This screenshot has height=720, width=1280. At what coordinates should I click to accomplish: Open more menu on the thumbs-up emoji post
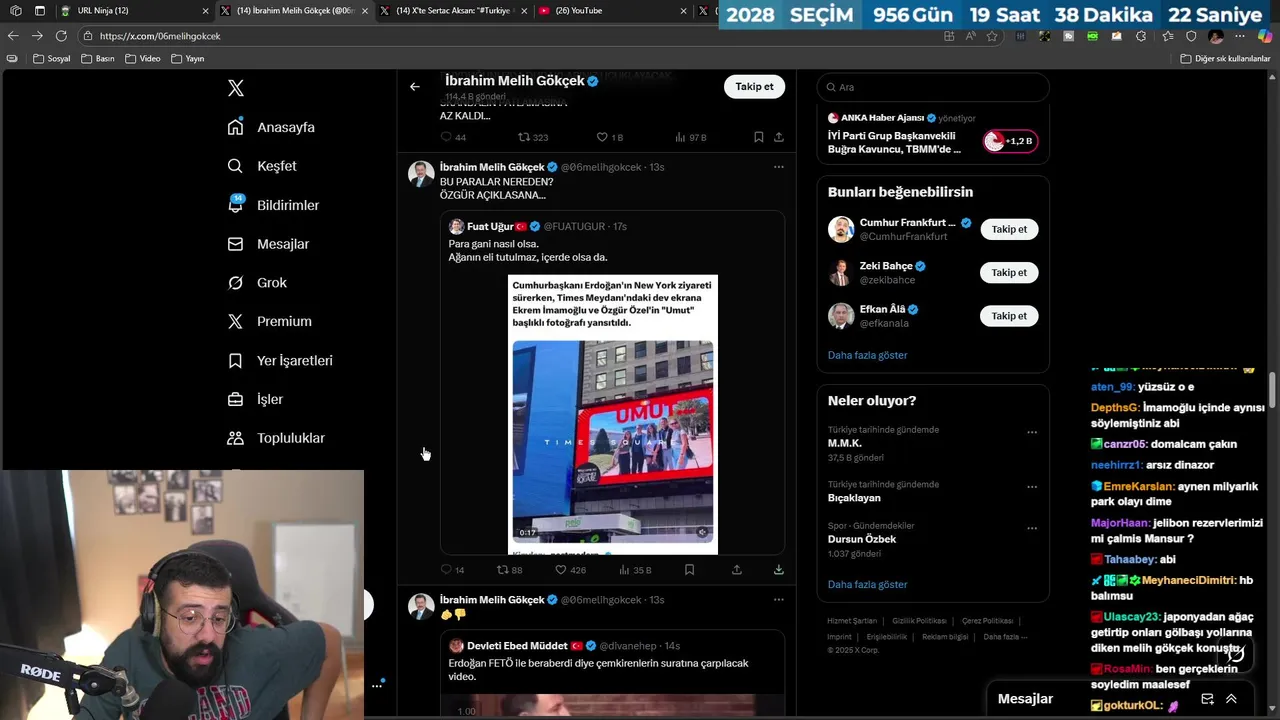point(778,600)
